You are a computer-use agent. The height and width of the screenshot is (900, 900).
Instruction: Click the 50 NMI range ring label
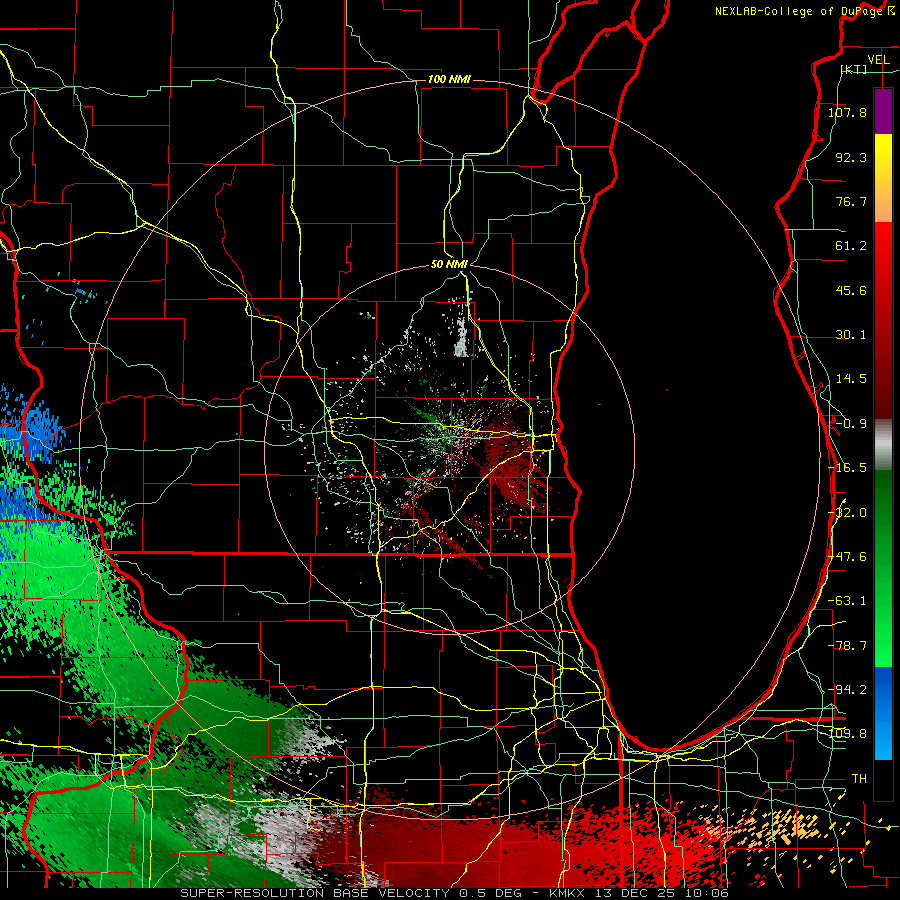click(x=449, y=264)
